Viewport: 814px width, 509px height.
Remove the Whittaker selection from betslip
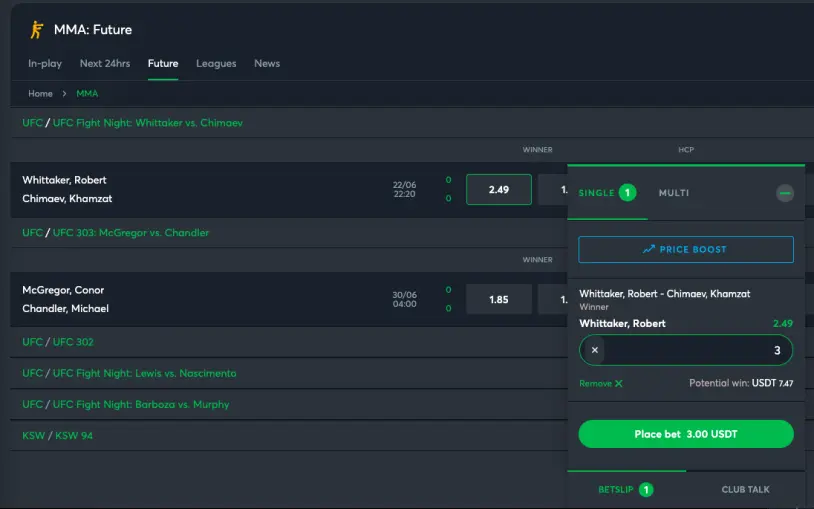click(601, 383)
